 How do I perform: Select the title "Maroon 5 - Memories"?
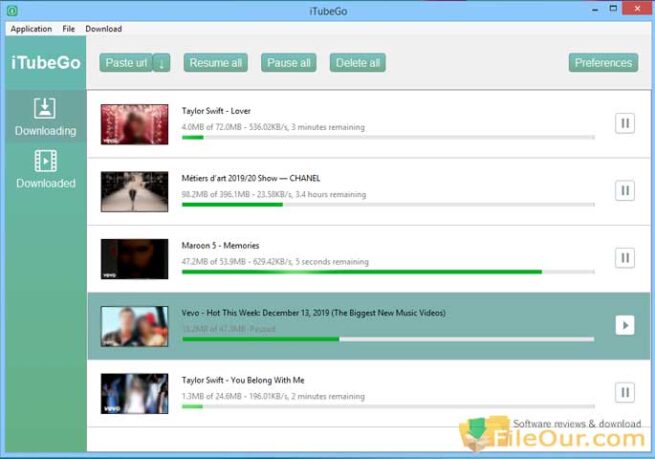point(220,246)
